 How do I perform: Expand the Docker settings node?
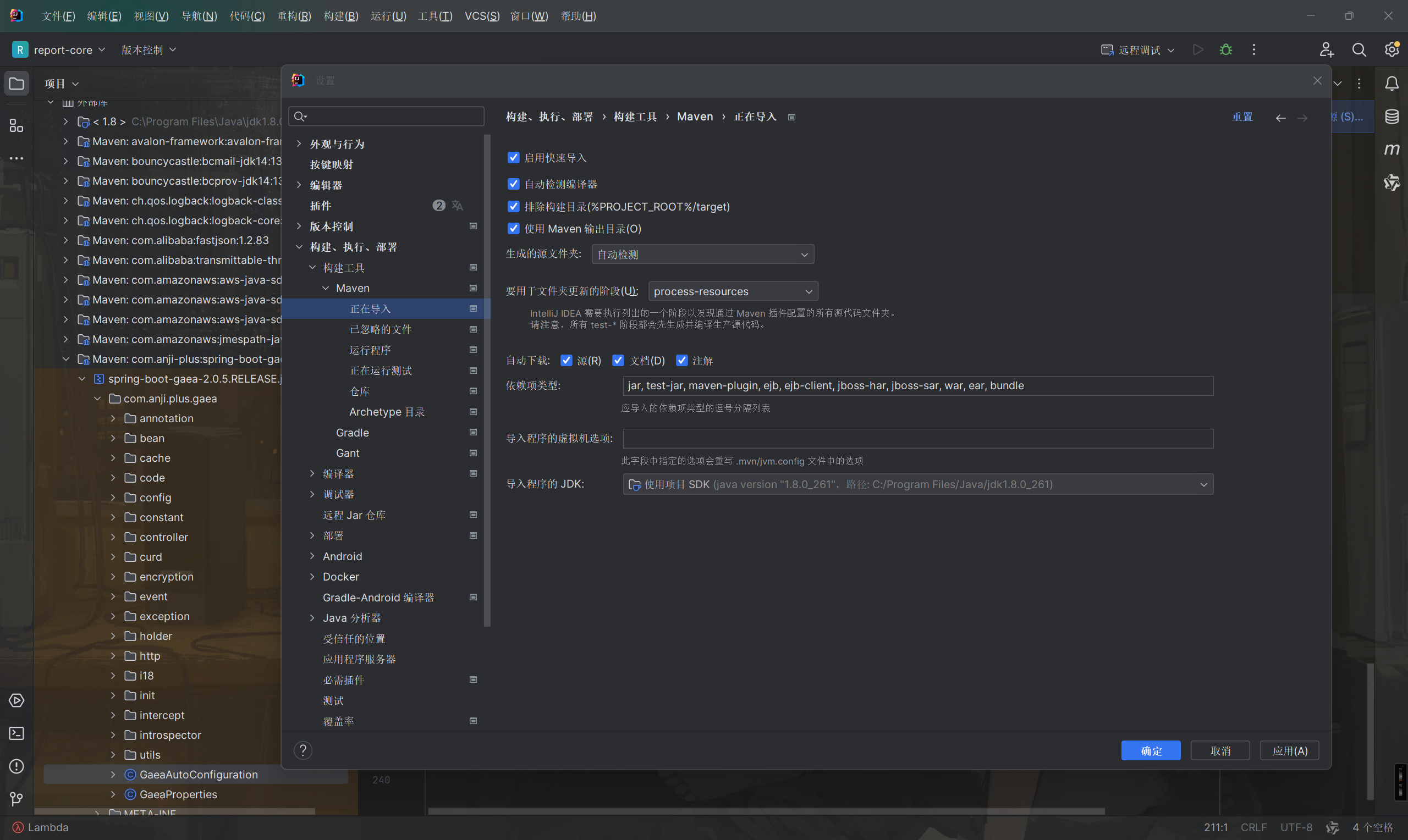click(312, 577)
